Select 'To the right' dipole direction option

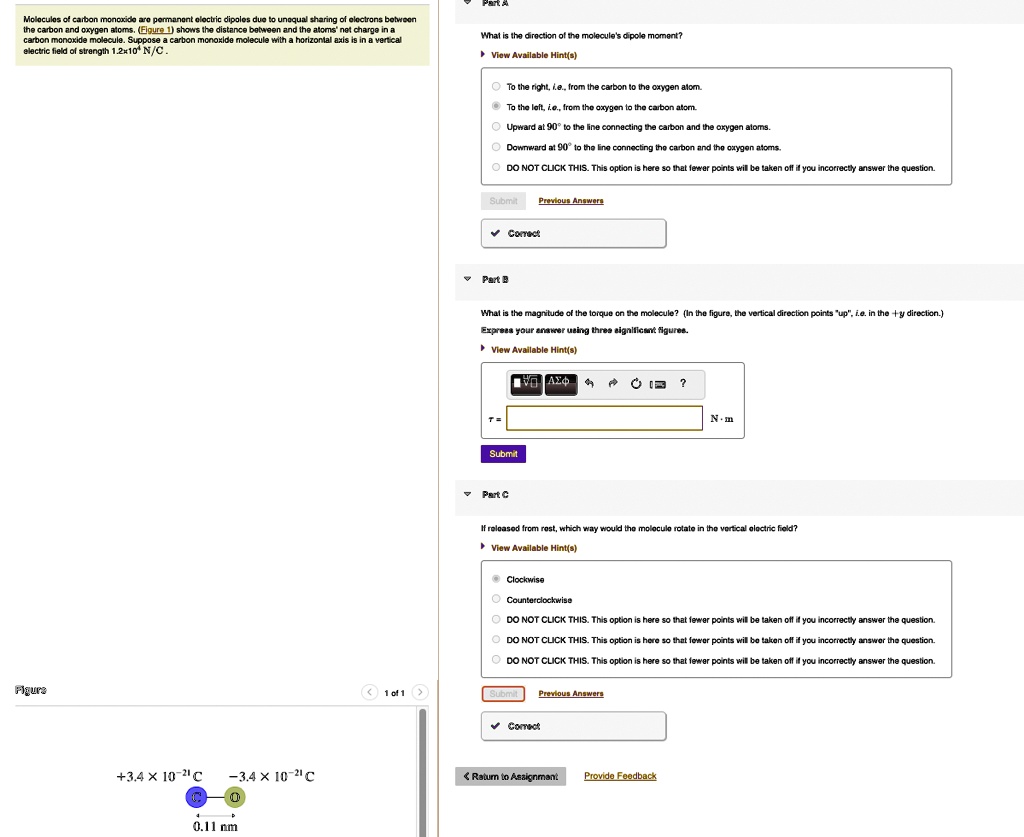pos(495,87)
